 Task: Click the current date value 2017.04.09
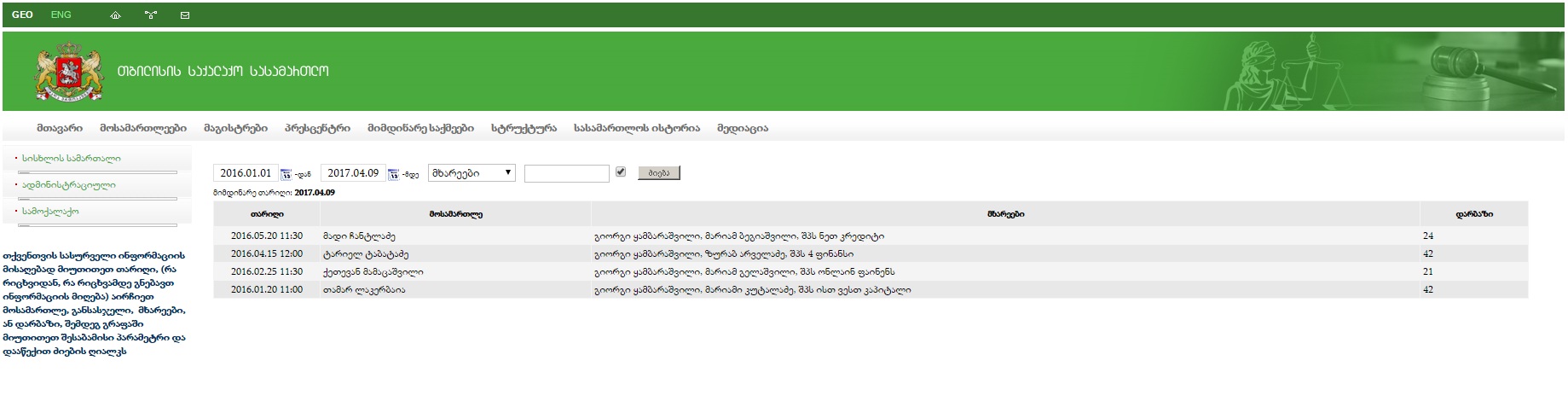315,193
